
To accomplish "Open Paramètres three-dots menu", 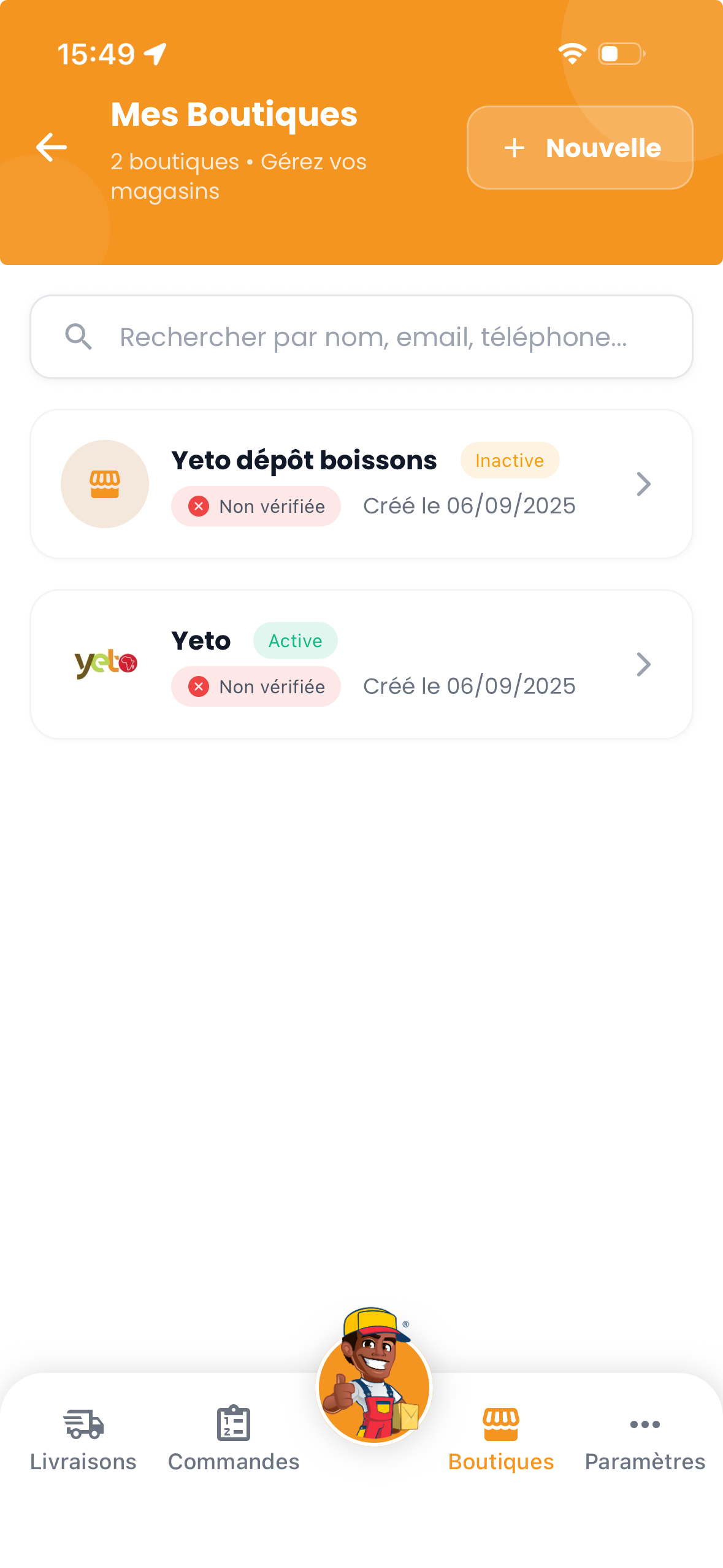I will [645, 1424].
